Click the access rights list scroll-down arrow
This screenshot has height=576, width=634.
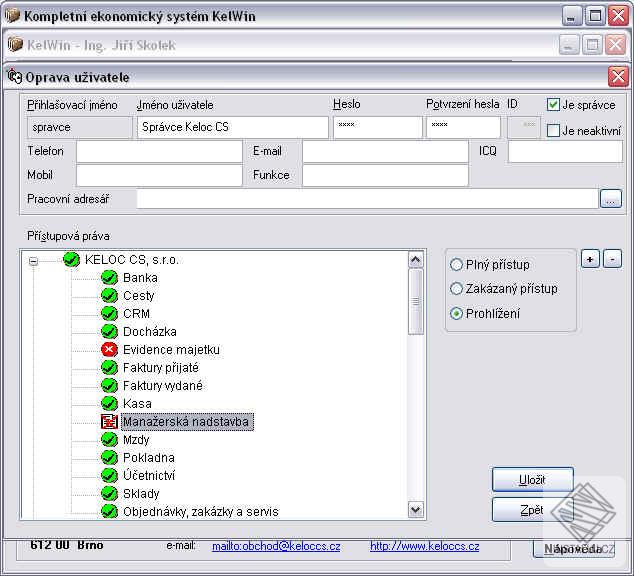(x=416, y=509)
